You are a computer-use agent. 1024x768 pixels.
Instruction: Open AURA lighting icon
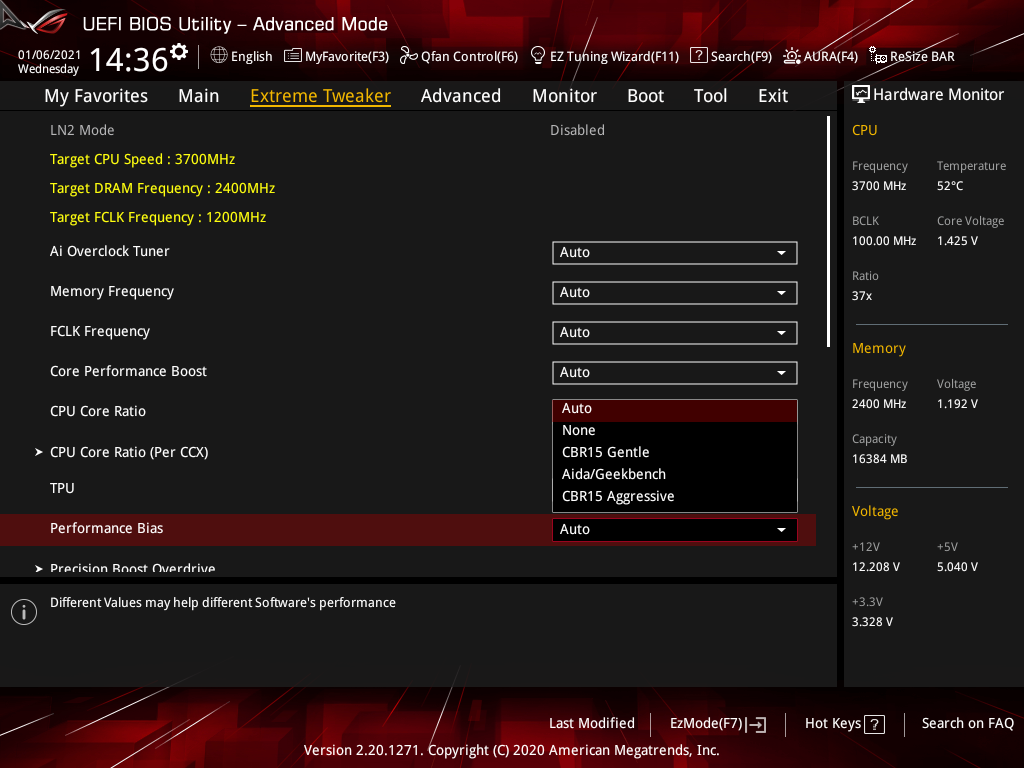point(792,56)
